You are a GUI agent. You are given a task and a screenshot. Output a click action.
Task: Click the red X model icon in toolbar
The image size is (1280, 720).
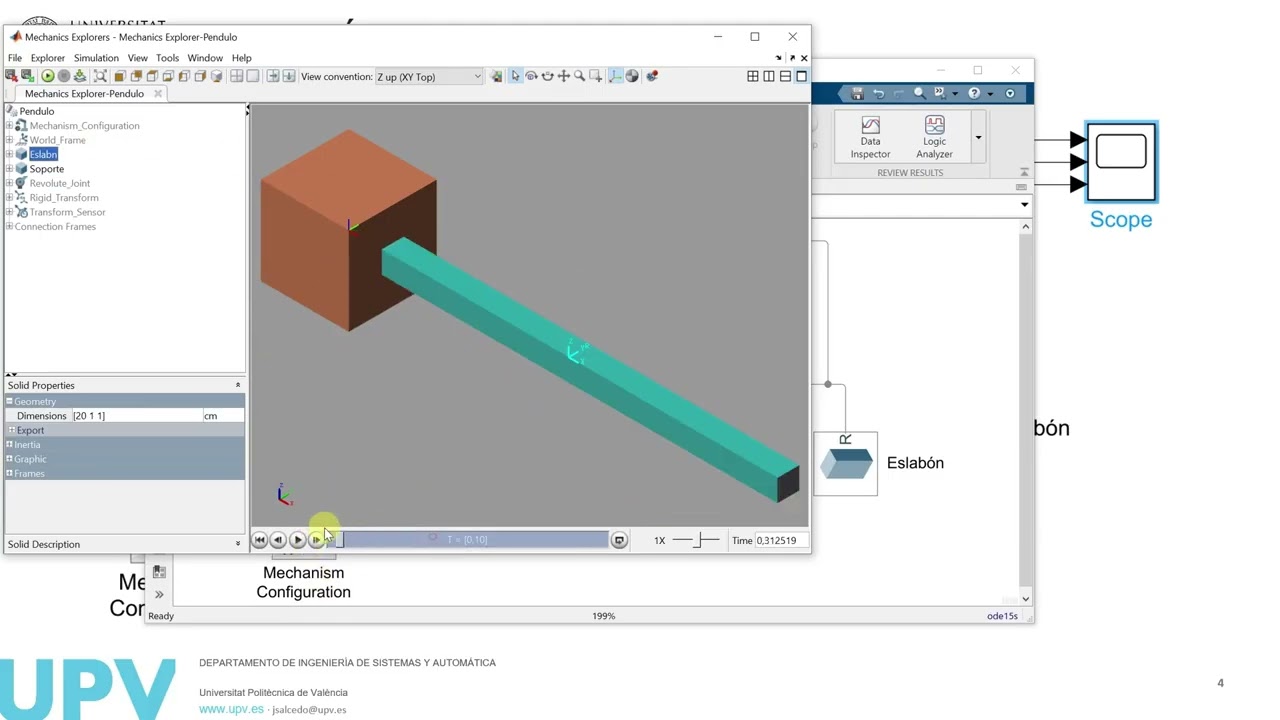(x=12, y=76)
